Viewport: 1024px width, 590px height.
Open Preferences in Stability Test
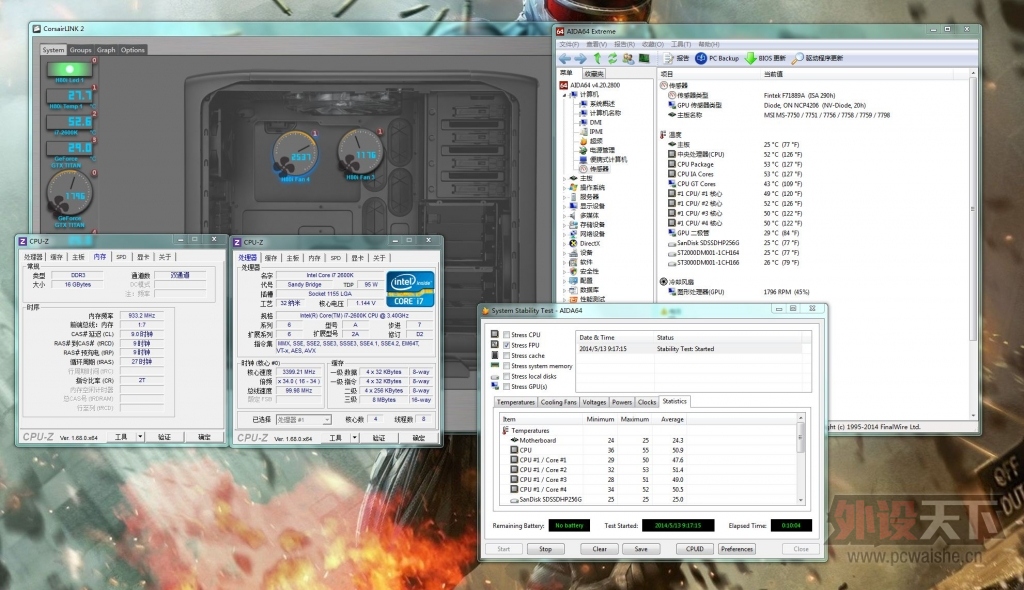coord(737,549)
